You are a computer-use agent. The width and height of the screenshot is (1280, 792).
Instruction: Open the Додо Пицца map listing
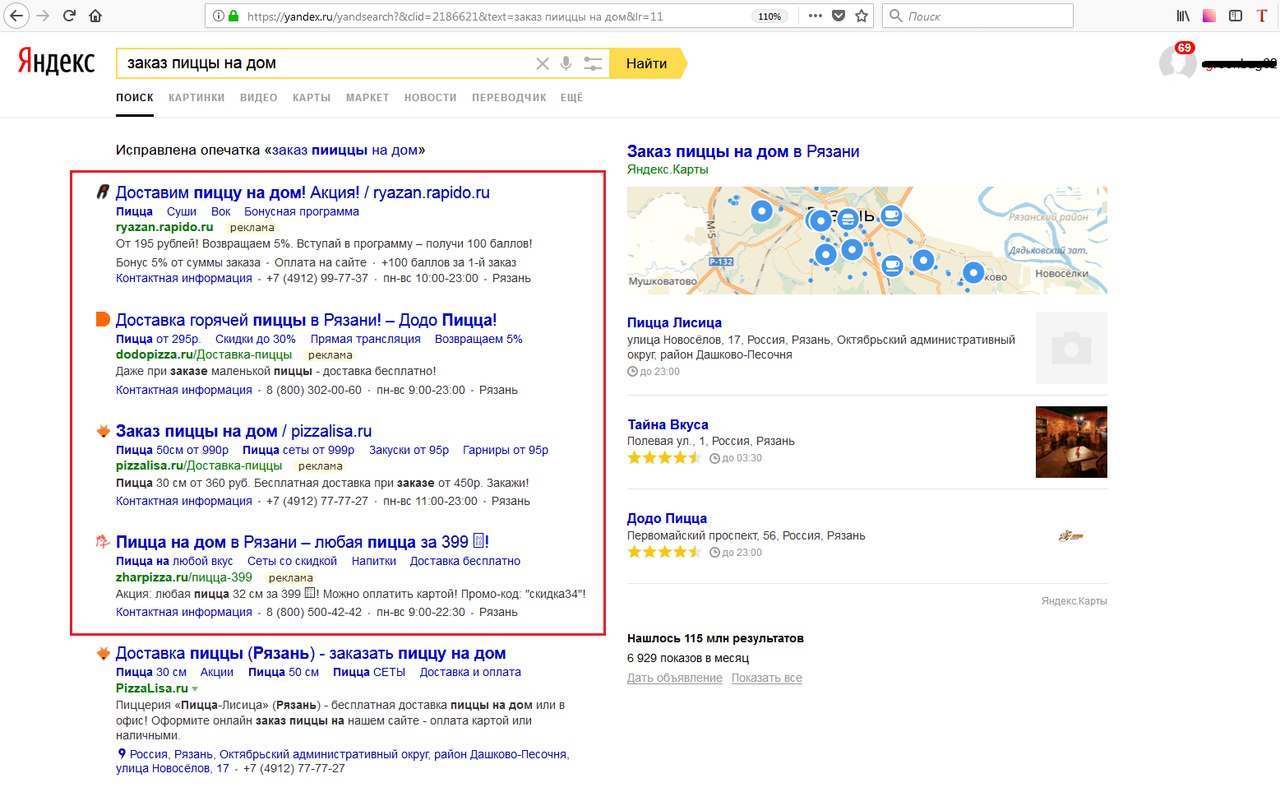pyautogui.click(x=667, y=519)
